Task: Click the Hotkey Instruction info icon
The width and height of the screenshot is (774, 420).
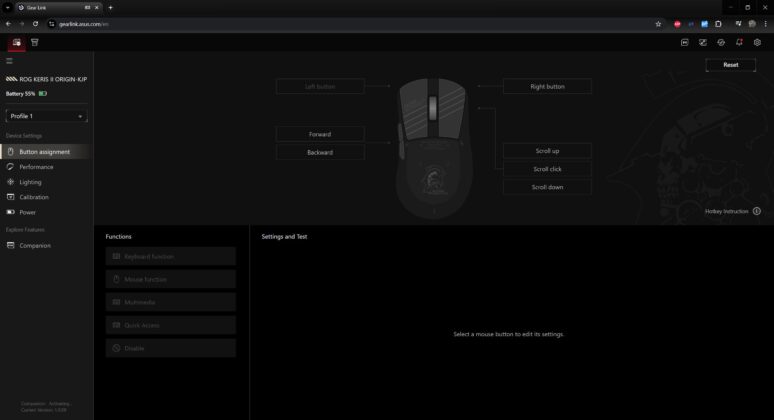Action: pos(757,211)
